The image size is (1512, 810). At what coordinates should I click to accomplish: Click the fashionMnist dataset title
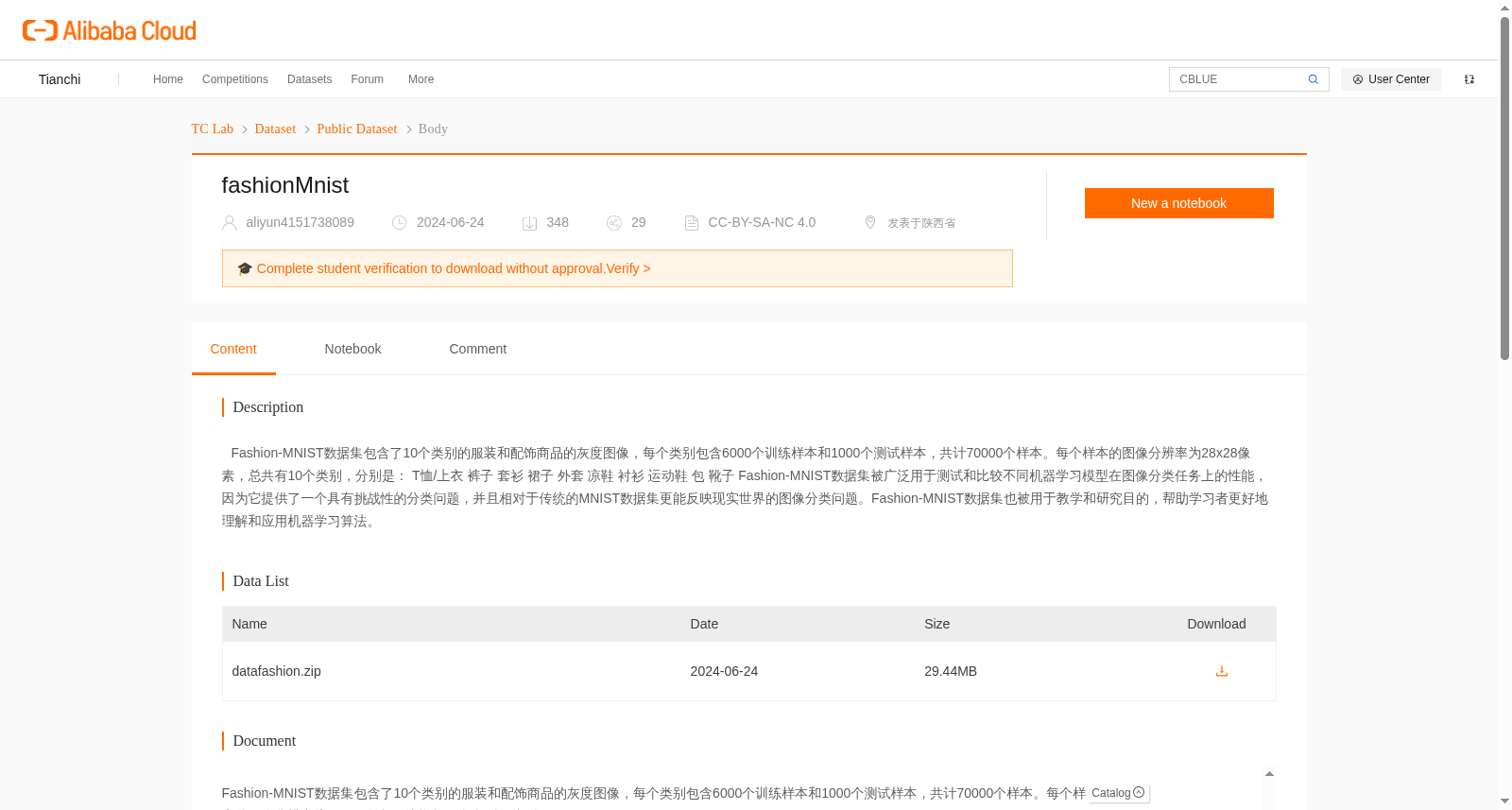pyautogui.click(x=285, y=185)
